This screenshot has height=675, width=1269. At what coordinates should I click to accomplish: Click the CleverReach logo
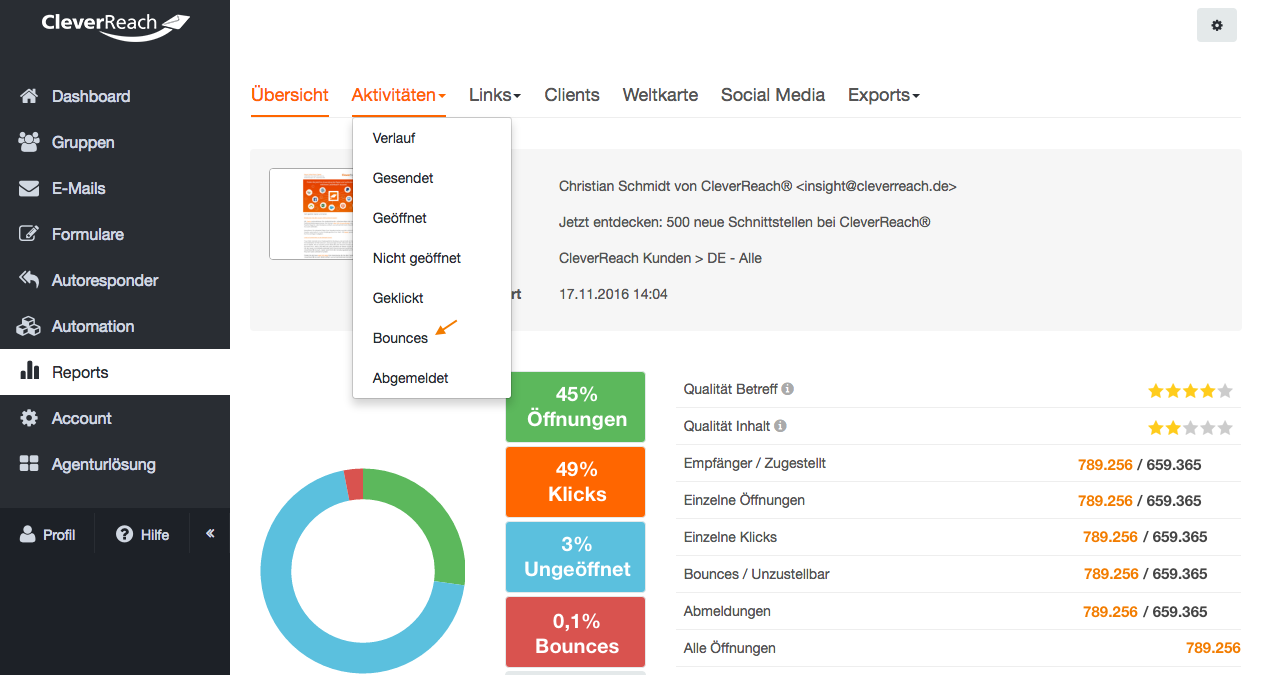tap(115, 26)
